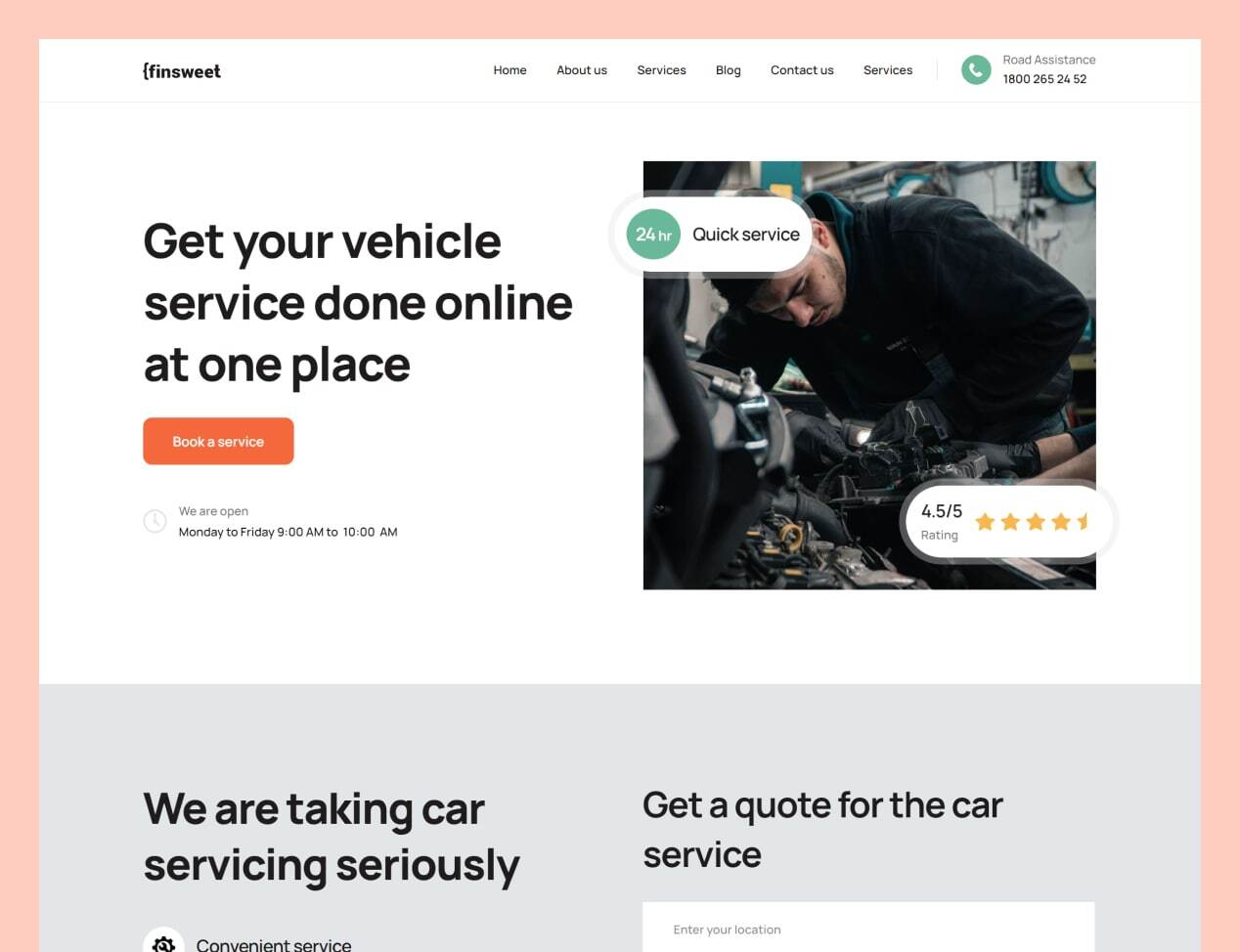The image size is (1240, 952).
Task: Click the green 24 hr badge
Action: (653, 235)
